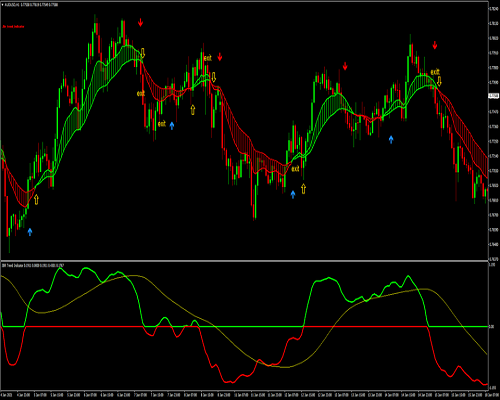
Task: Select the first red down arrow near the chart top
Action: click(x=141, y=22)
